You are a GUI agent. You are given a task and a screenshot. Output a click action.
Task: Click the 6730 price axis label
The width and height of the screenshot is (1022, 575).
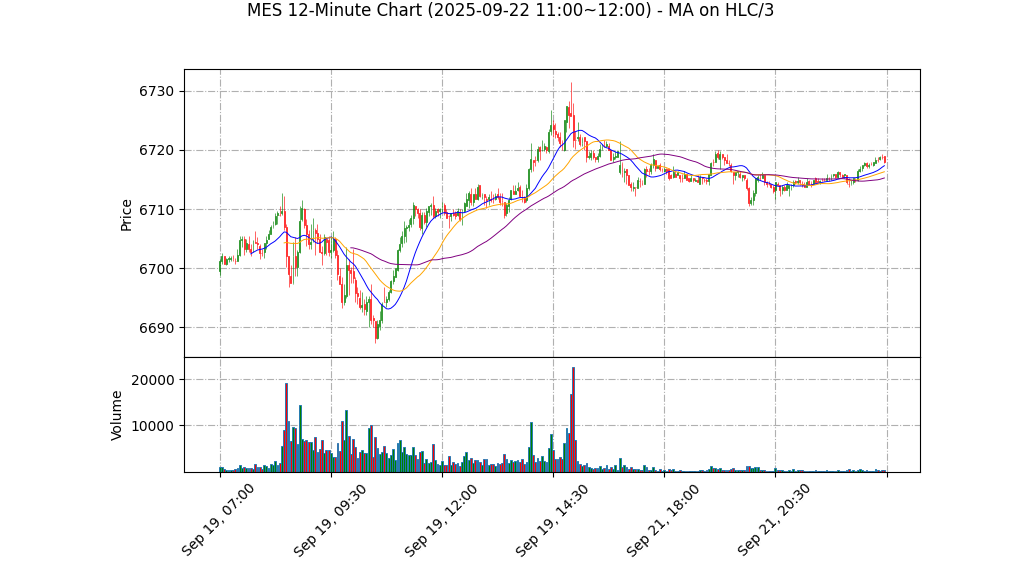[x=156, y=91]
